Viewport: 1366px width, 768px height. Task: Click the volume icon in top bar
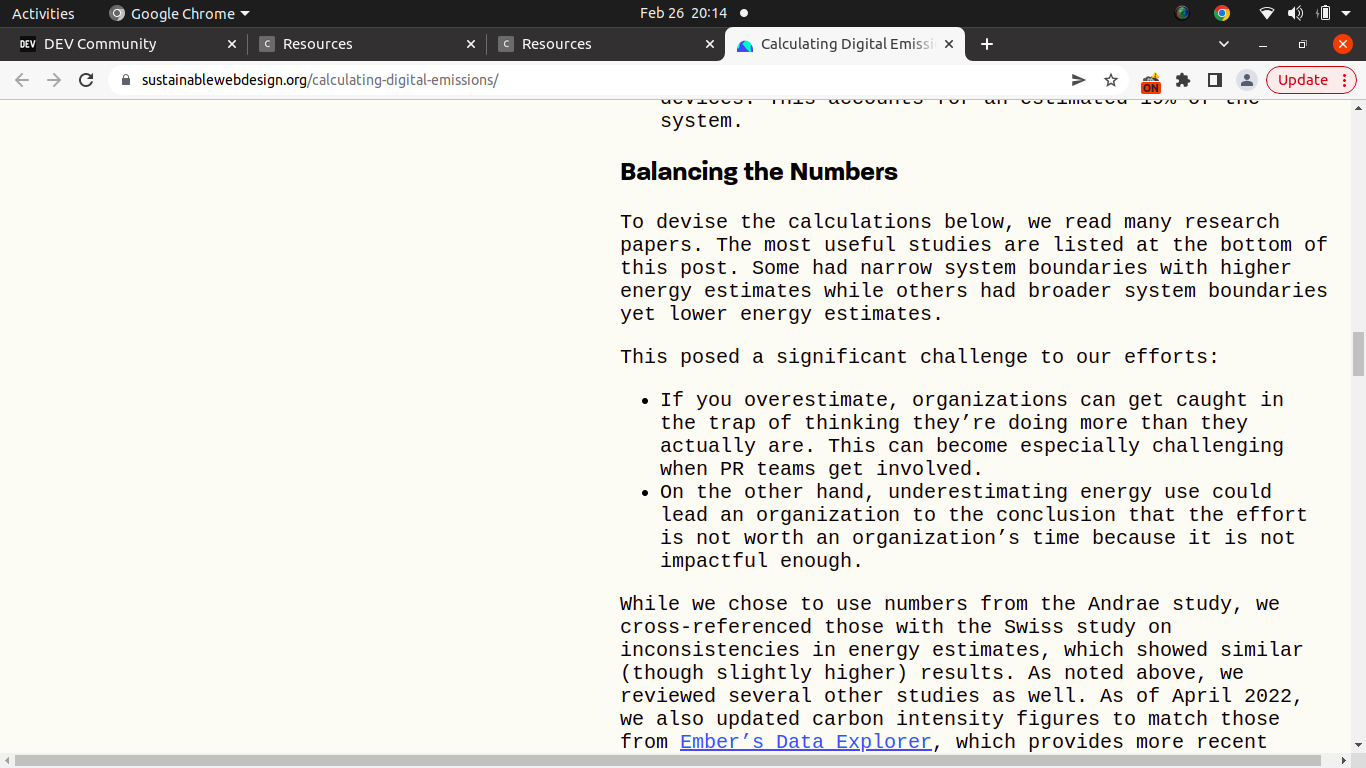[x=1295, y=13]
